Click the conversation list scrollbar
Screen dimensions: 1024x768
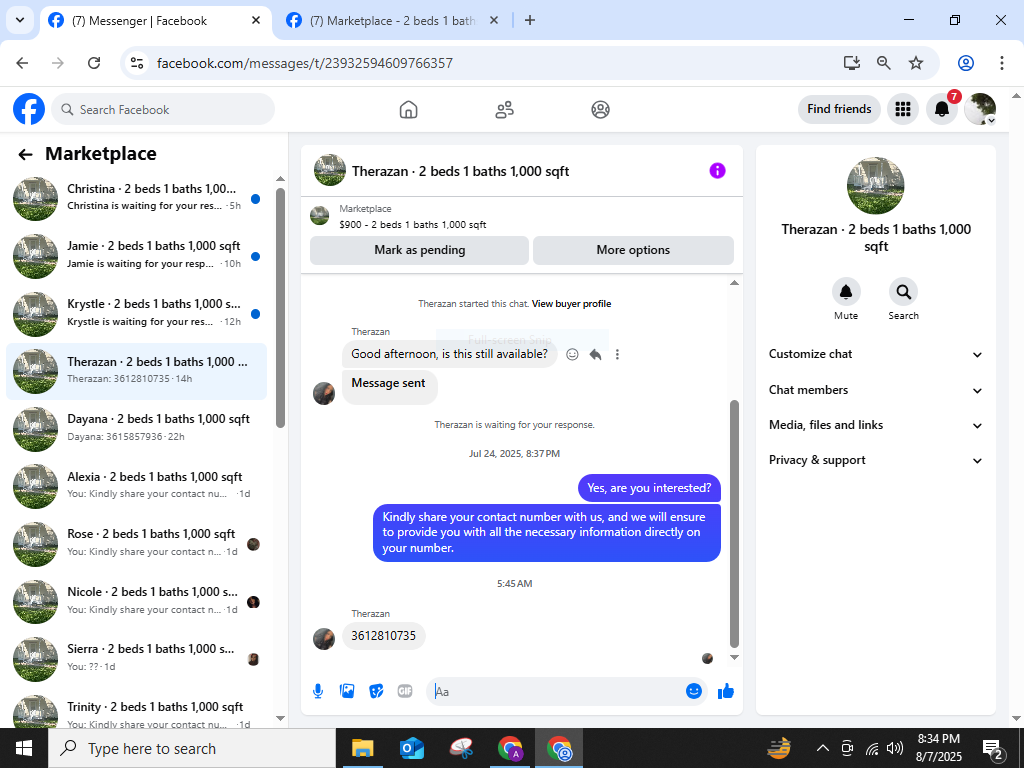[280, 308]
